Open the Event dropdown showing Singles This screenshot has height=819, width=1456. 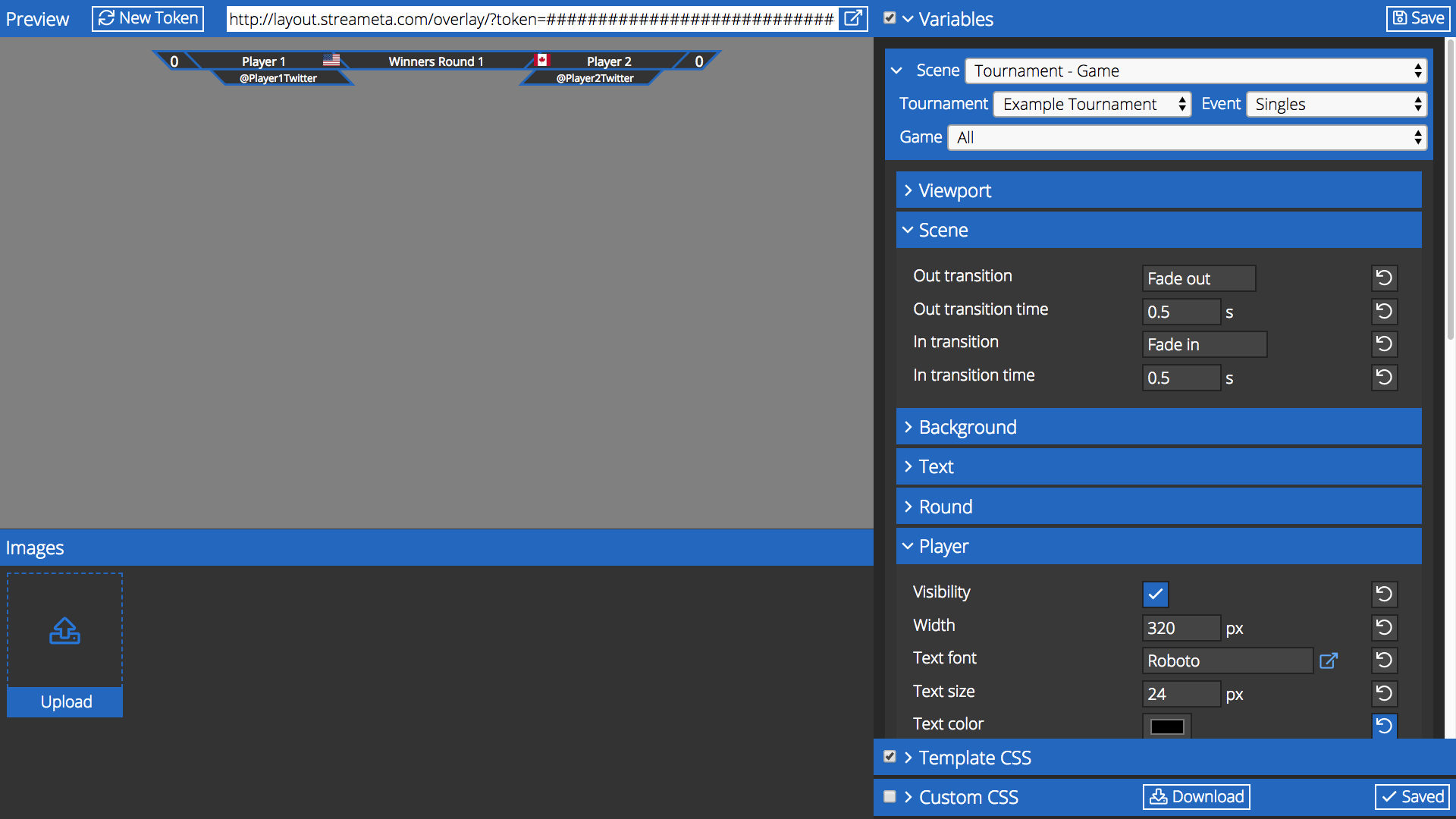click(1336, 104)
